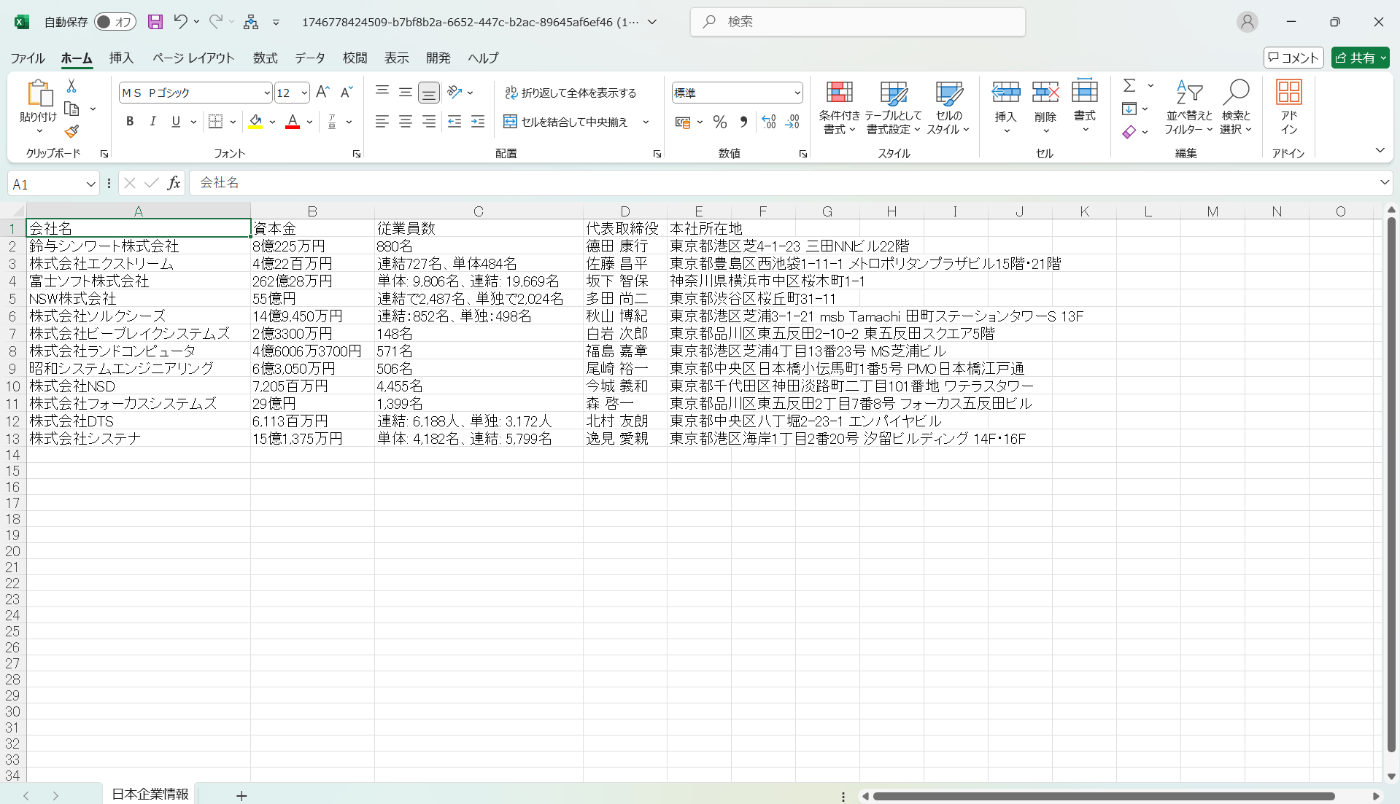Click the font color red A
This screenshot has height=804, width=1400.
292,122
